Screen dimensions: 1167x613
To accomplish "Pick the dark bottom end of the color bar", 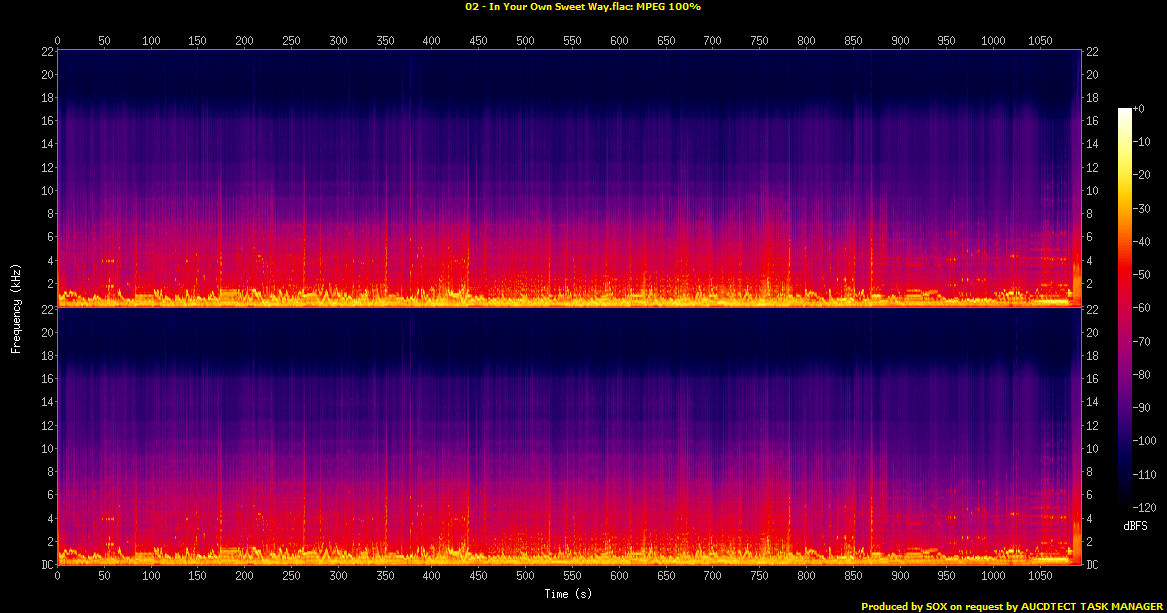I will [1125, 505].
